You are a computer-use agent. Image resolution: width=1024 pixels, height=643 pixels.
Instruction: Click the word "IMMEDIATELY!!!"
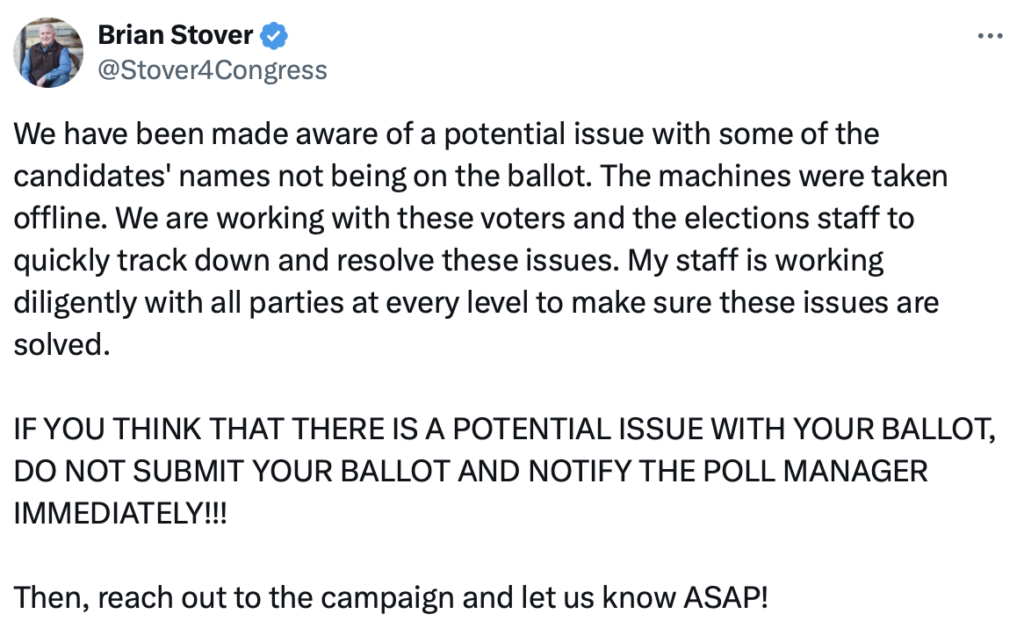pos(120,516)
